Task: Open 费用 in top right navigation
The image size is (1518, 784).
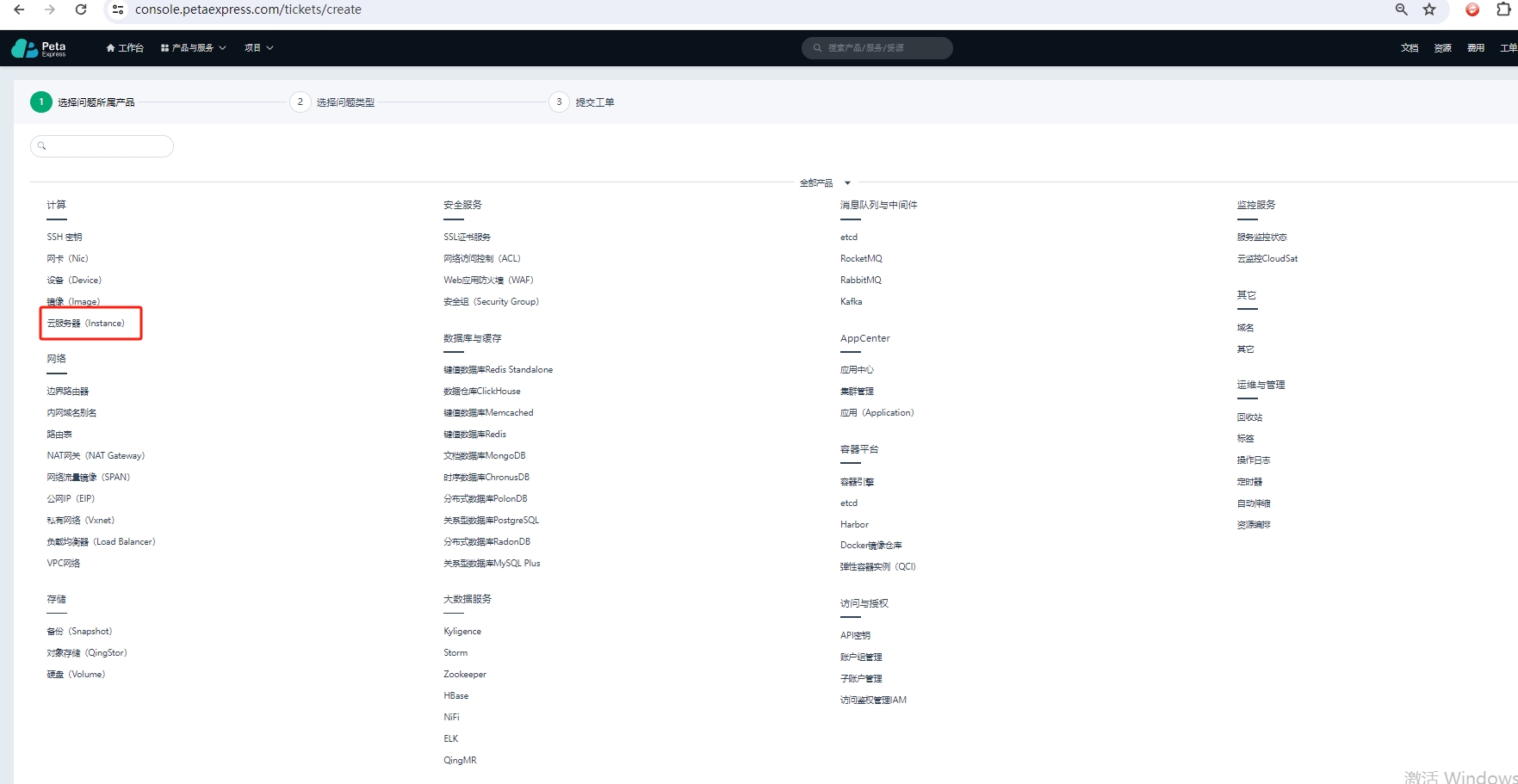Action: (x=1476, y=48)
